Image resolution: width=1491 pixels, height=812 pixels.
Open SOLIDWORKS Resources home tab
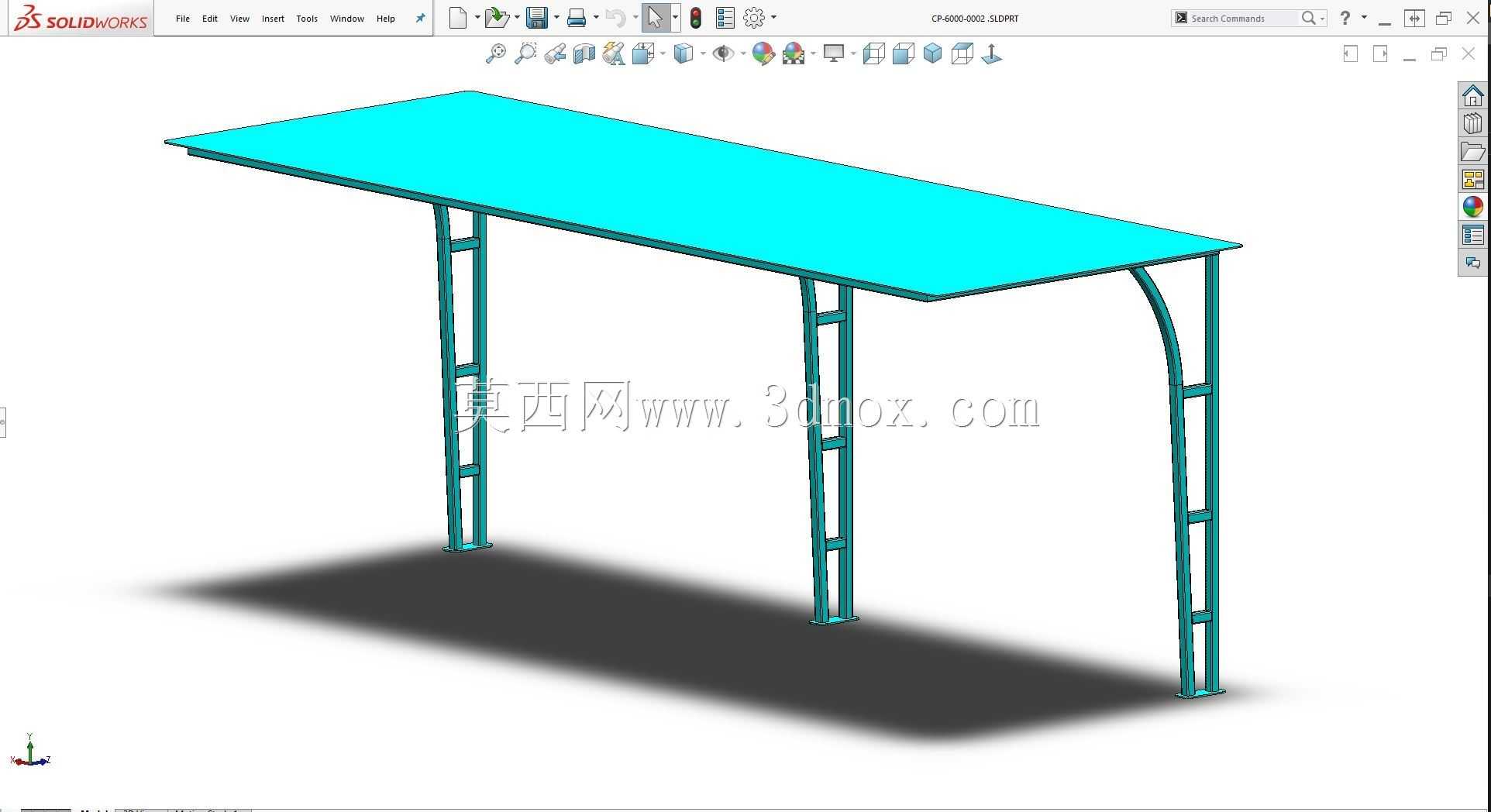click(1473, 96)
